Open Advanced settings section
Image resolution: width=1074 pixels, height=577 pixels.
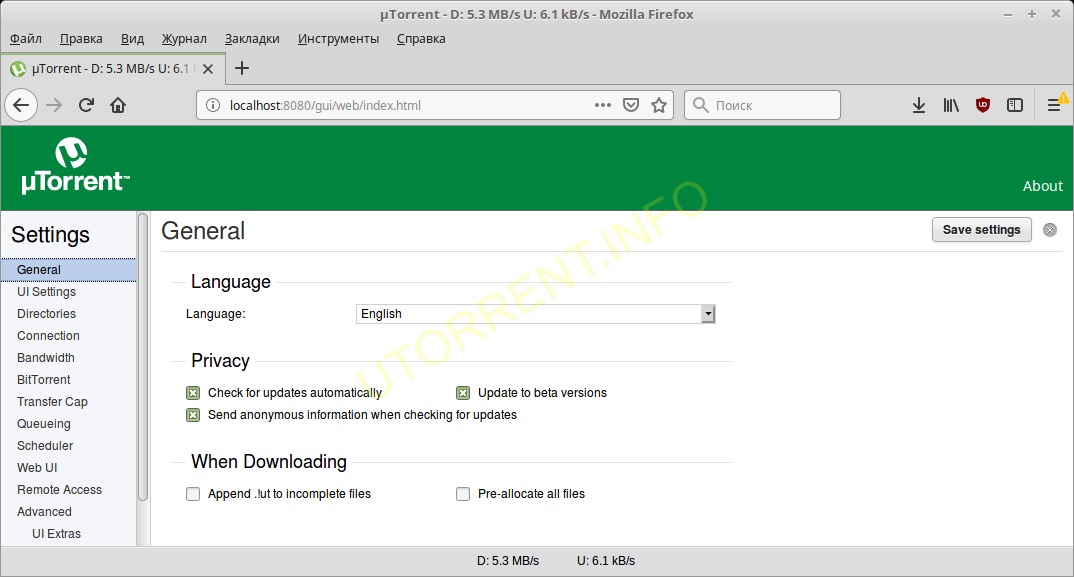(x=45, y=511)
